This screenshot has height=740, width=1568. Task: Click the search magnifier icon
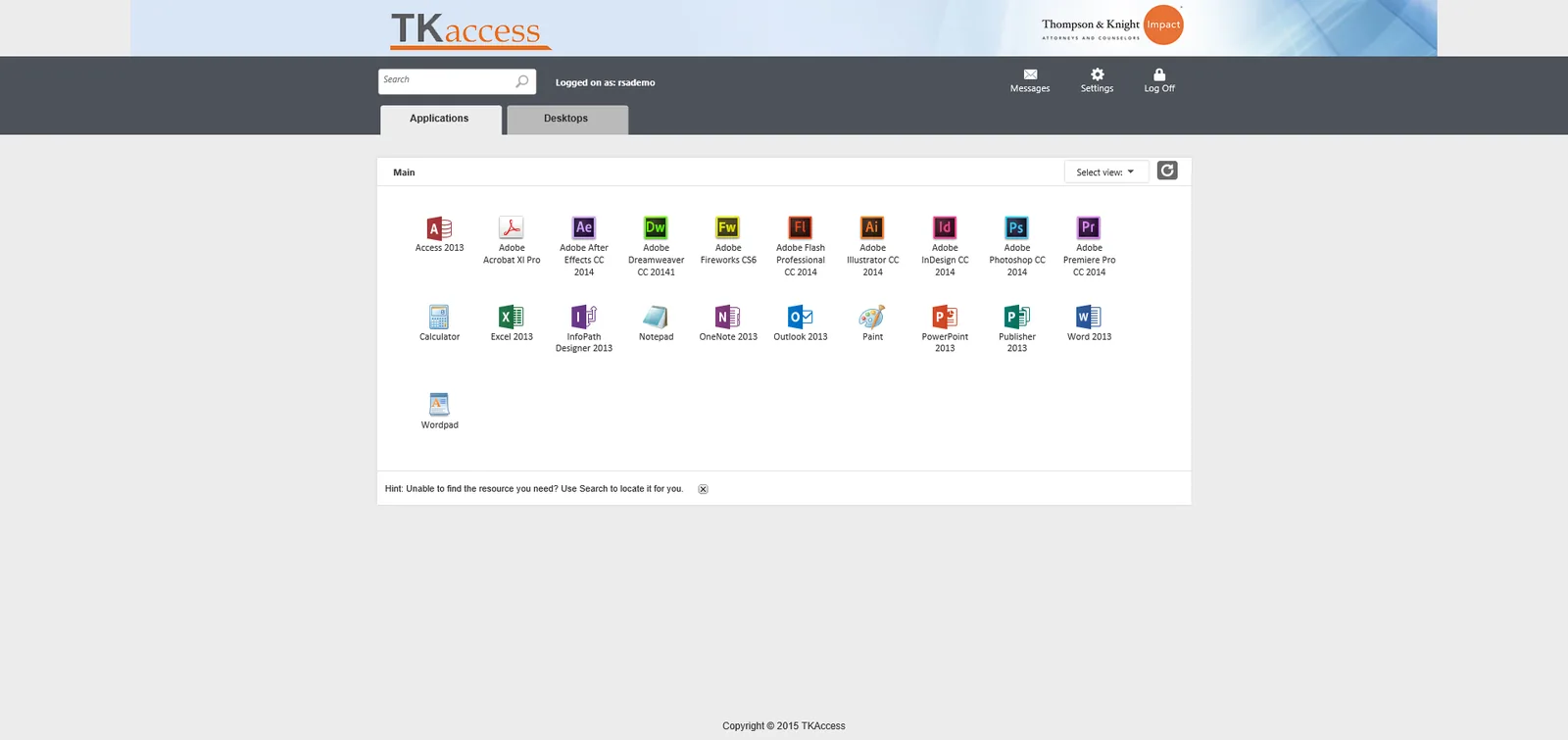522,81
